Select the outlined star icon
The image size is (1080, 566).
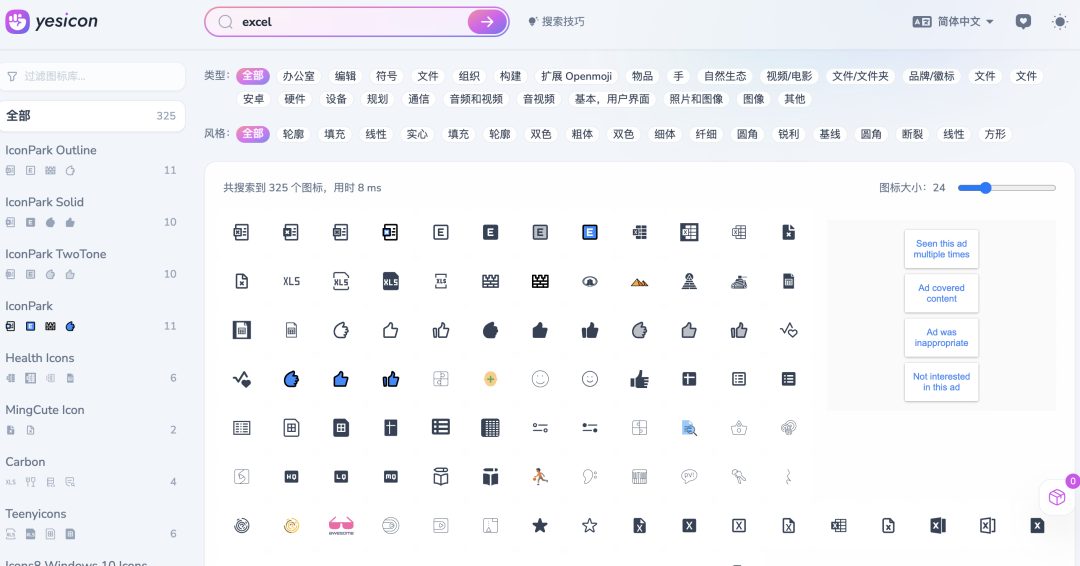(x=590, y=526)
